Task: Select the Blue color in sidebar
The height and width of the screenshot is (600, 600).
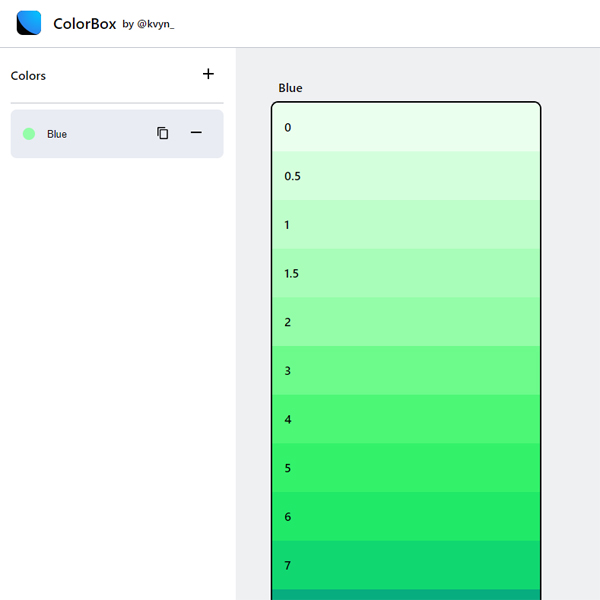Action: (117, 134)
